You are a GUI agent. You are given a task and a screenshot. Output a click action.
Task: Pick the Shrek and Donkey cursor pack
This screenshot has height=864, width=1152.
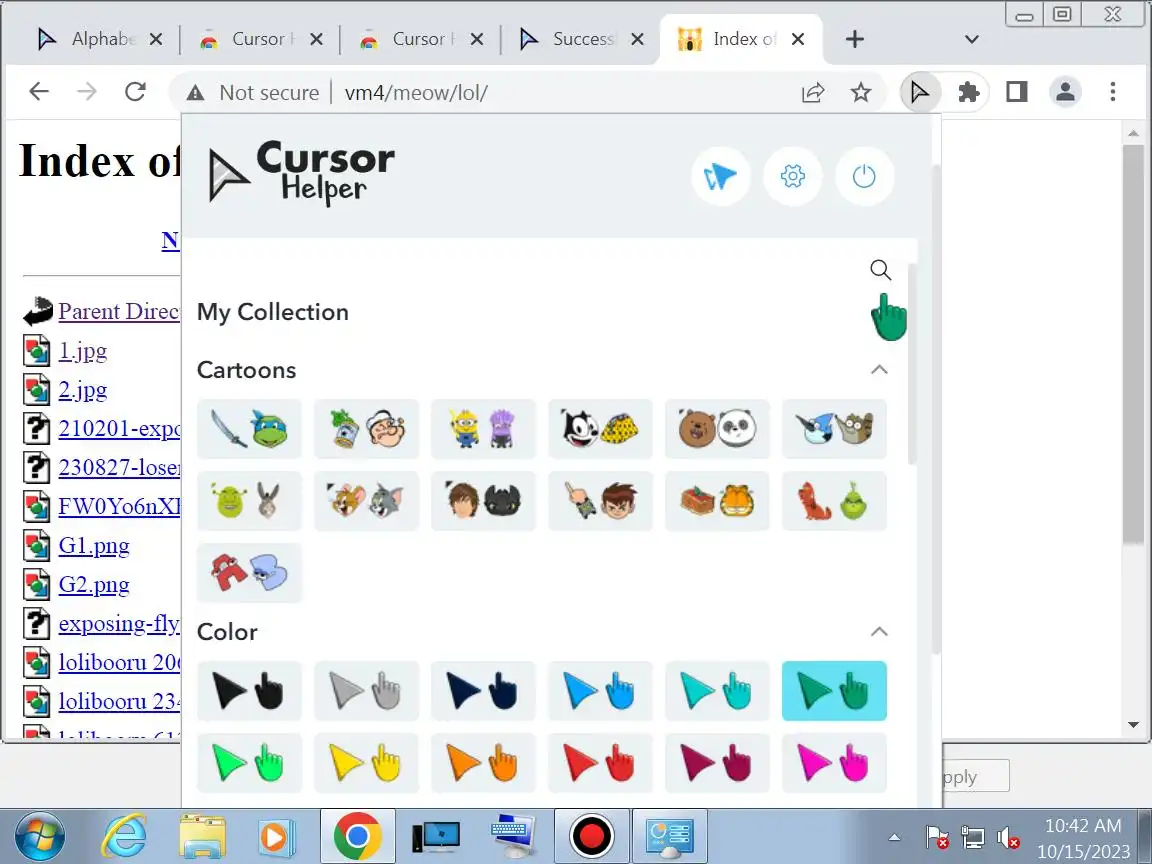pos(249,501)
